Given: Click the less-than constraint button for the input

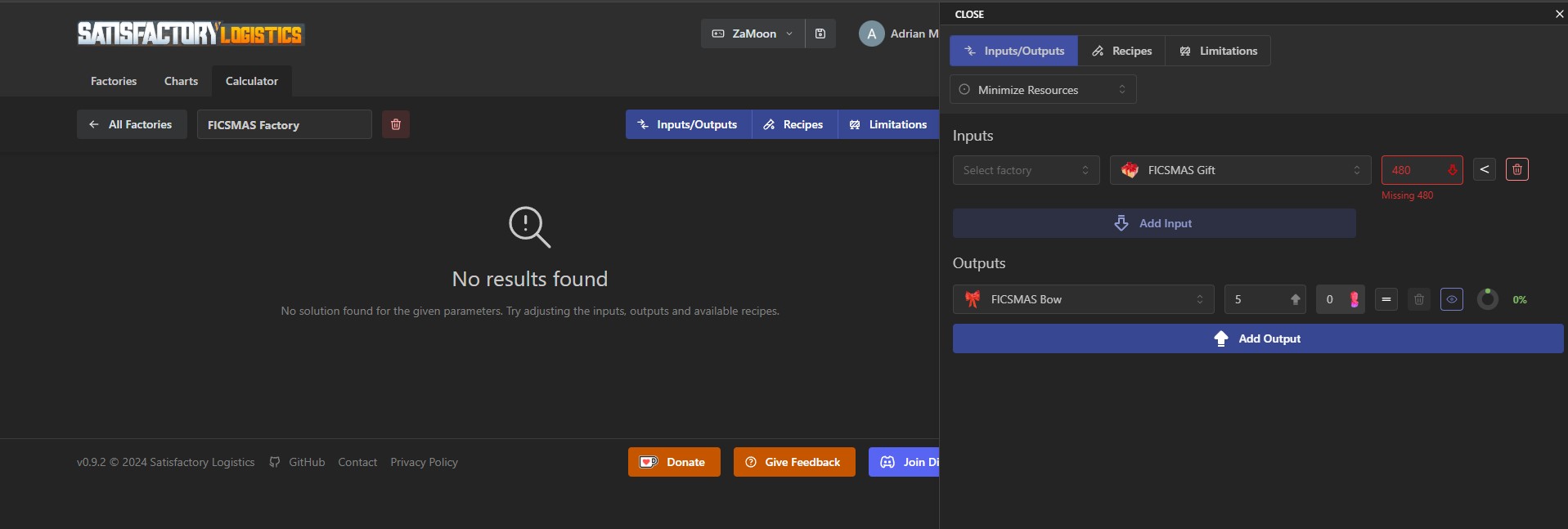Looking at the screenshot, I should (x=1484, y=169).
